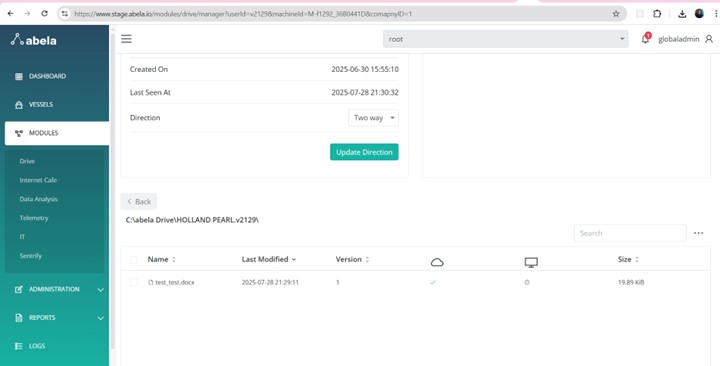
Task: Open the Telemetry module
Action: pos(34,218)
